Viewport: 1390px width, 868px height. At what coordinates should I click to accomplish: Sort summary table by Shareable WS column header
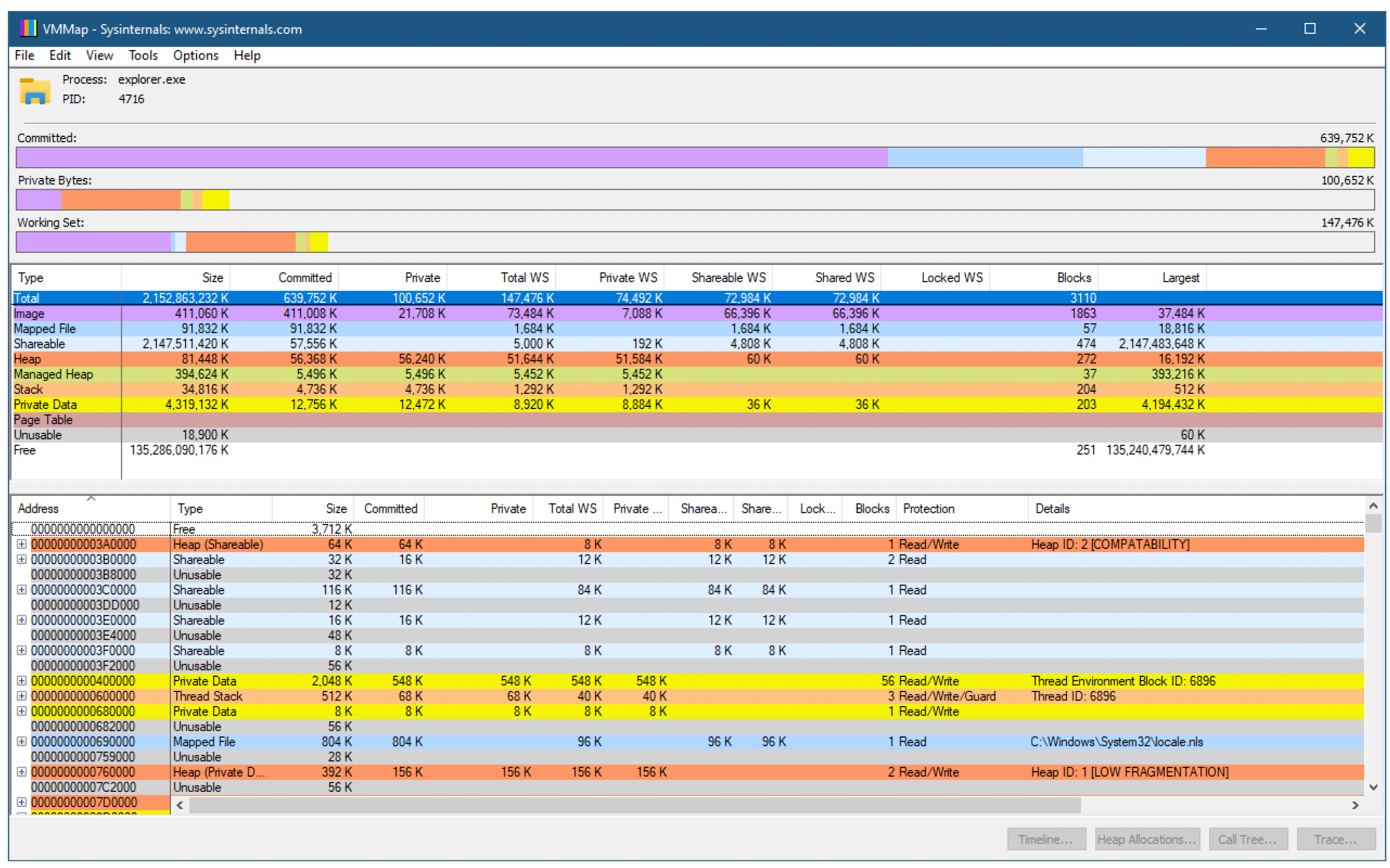[719, 277]
